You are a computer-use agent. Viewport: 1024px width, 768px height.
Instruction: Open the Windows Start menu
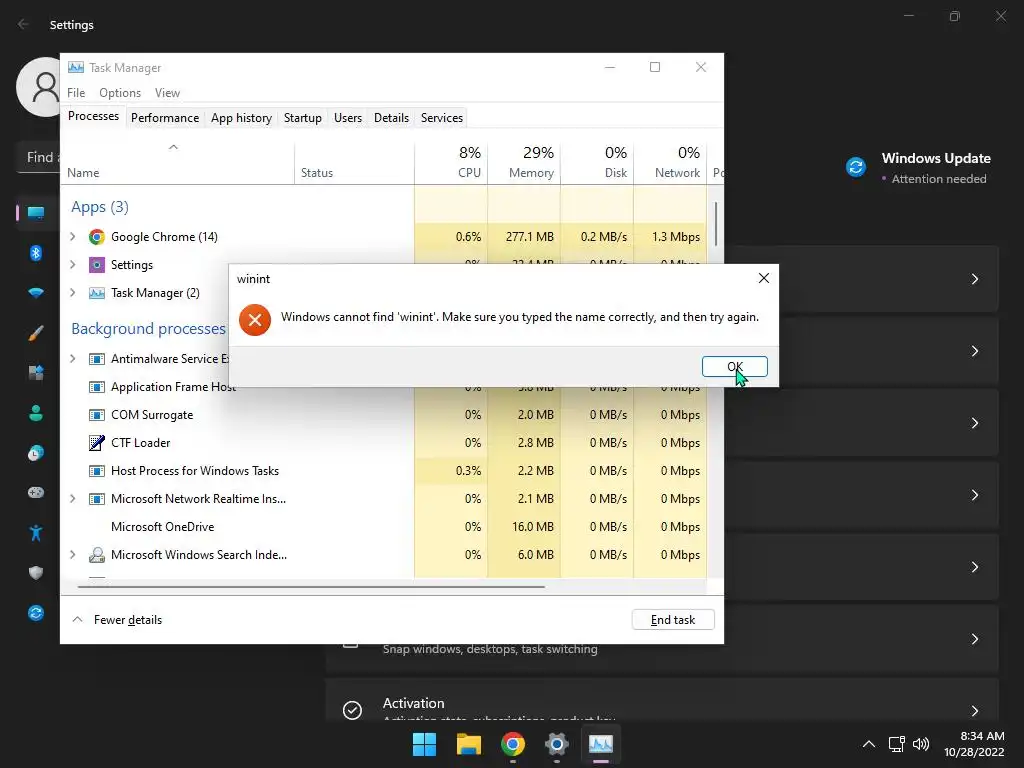click(424, 744)
